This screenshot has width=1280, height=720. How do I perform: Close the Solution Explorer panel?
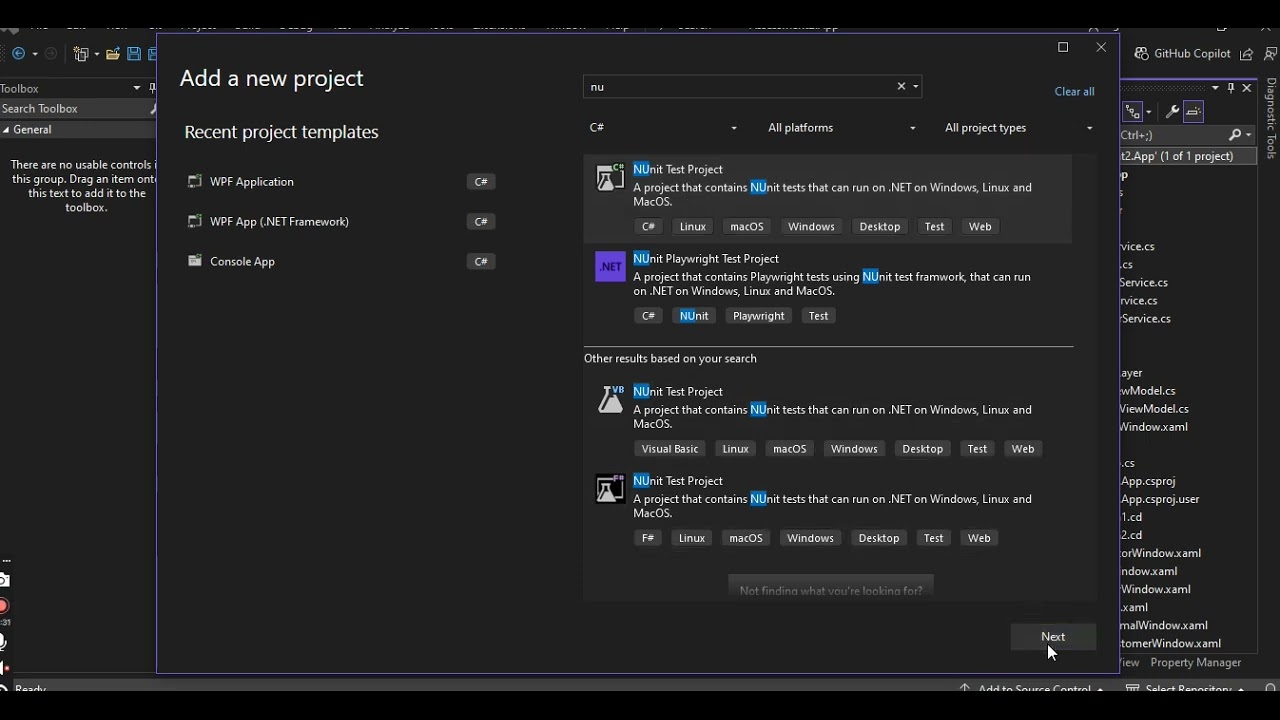tap(1247, 88)
